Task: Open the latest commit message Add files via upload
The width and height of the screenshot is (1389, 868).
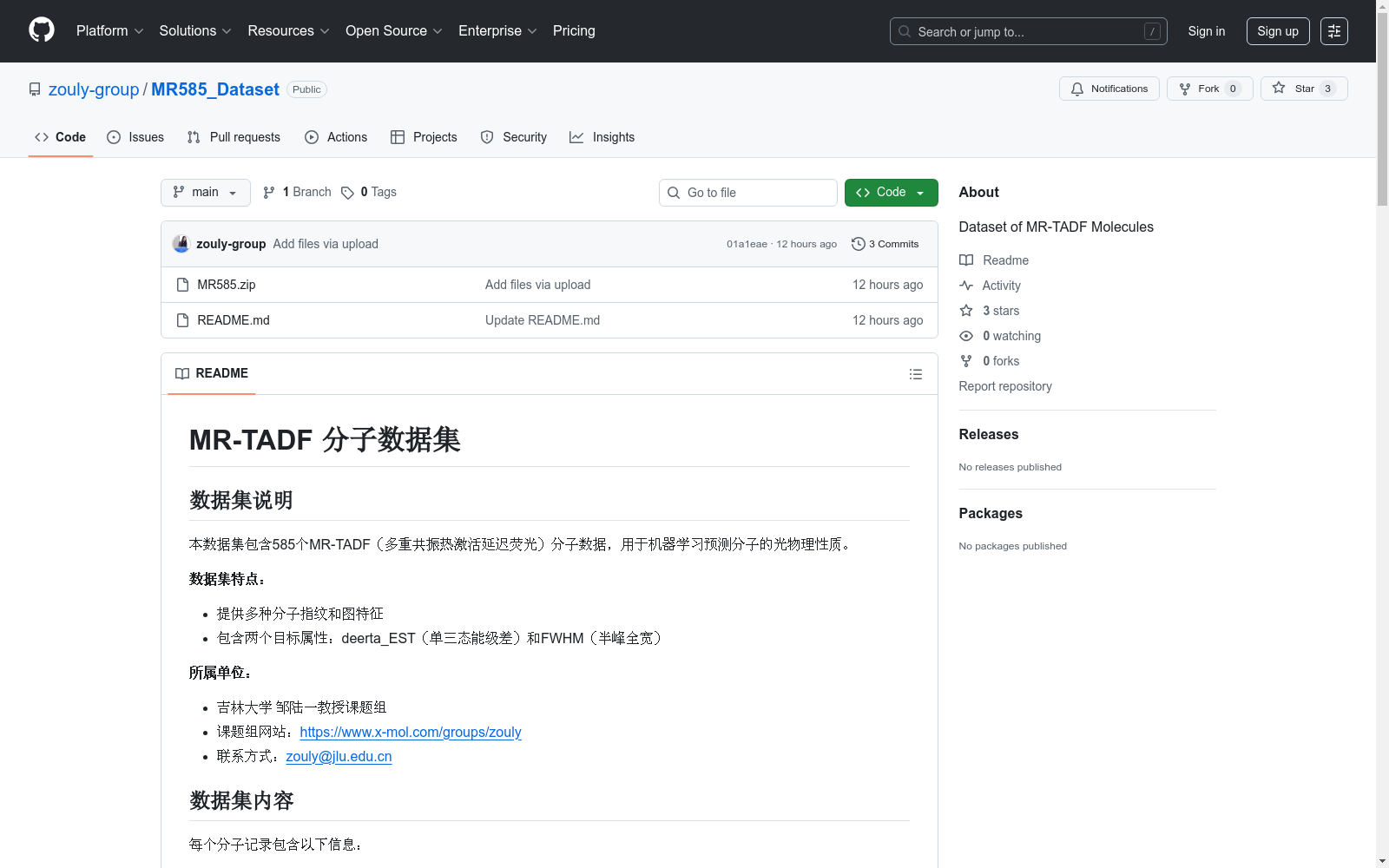Action: click(x=326, y=244)
